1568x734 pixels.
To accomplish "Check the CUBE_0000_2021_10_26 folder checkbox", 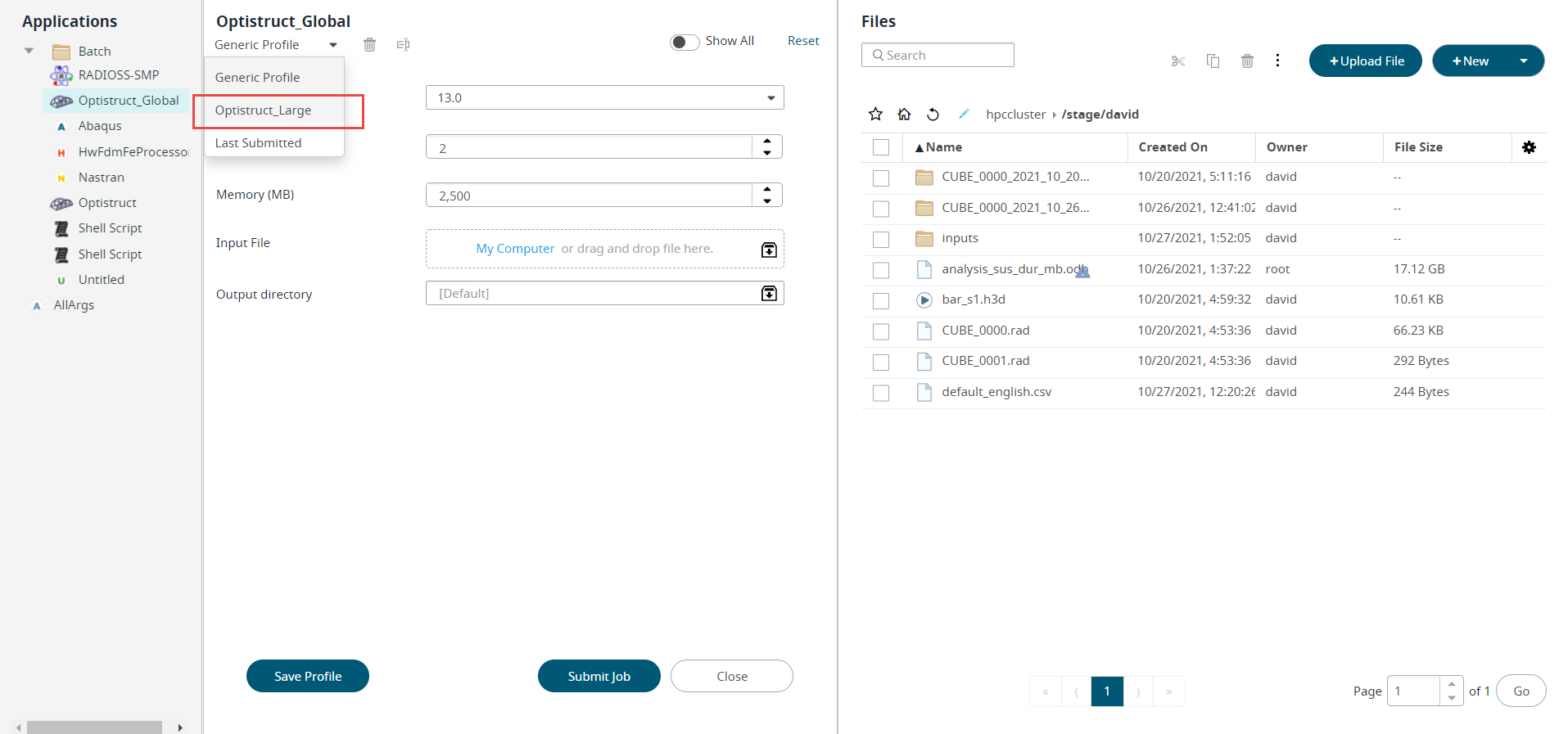I will 881,209.
